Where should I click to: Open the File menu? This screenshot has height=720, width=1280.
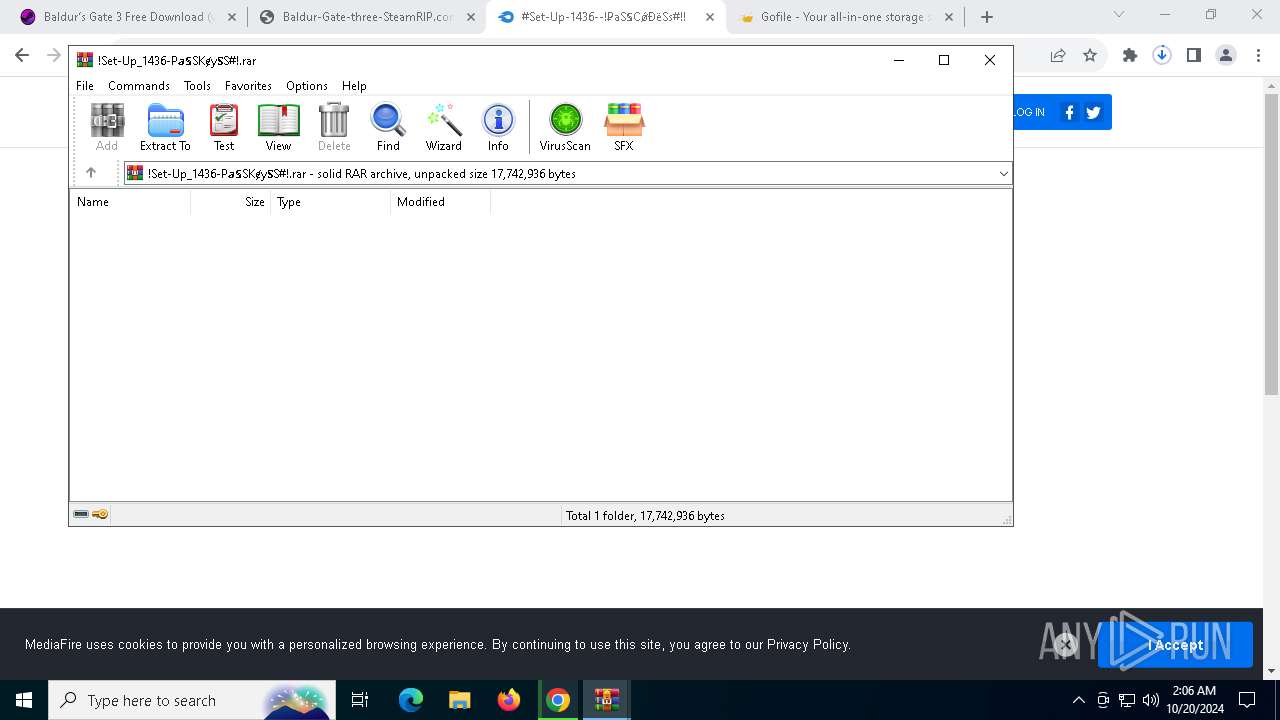[85, 86]
